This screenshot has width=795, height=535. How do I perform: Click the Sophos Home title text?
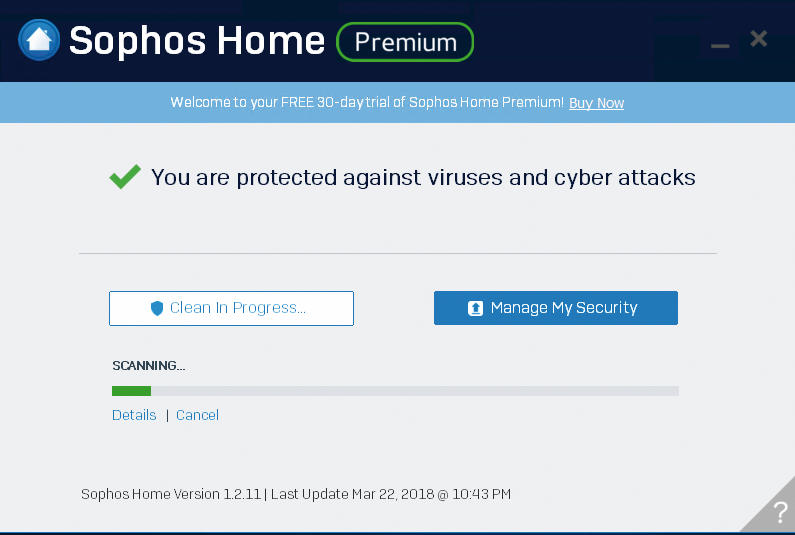click(197, 41)
